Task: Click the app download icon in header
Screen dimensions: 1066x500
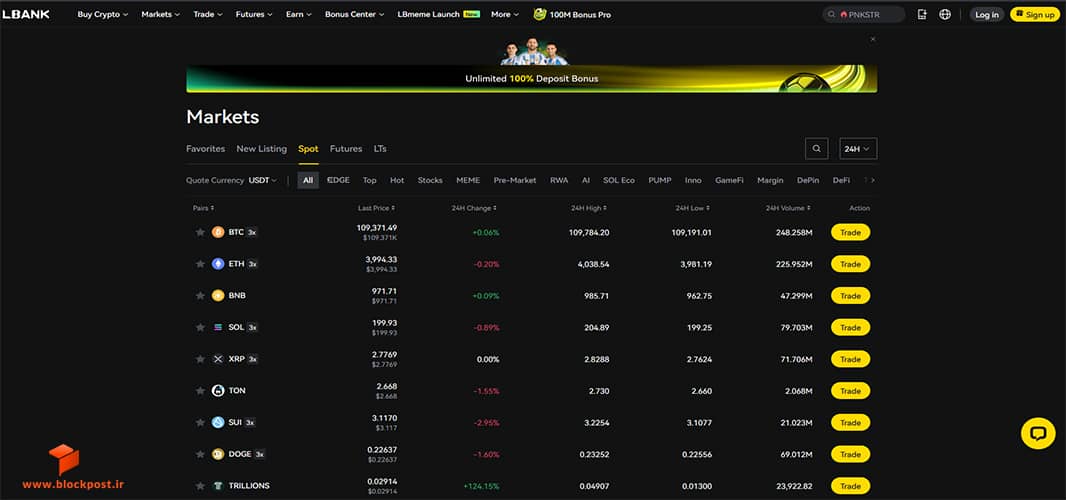Action: coord(922,14)
